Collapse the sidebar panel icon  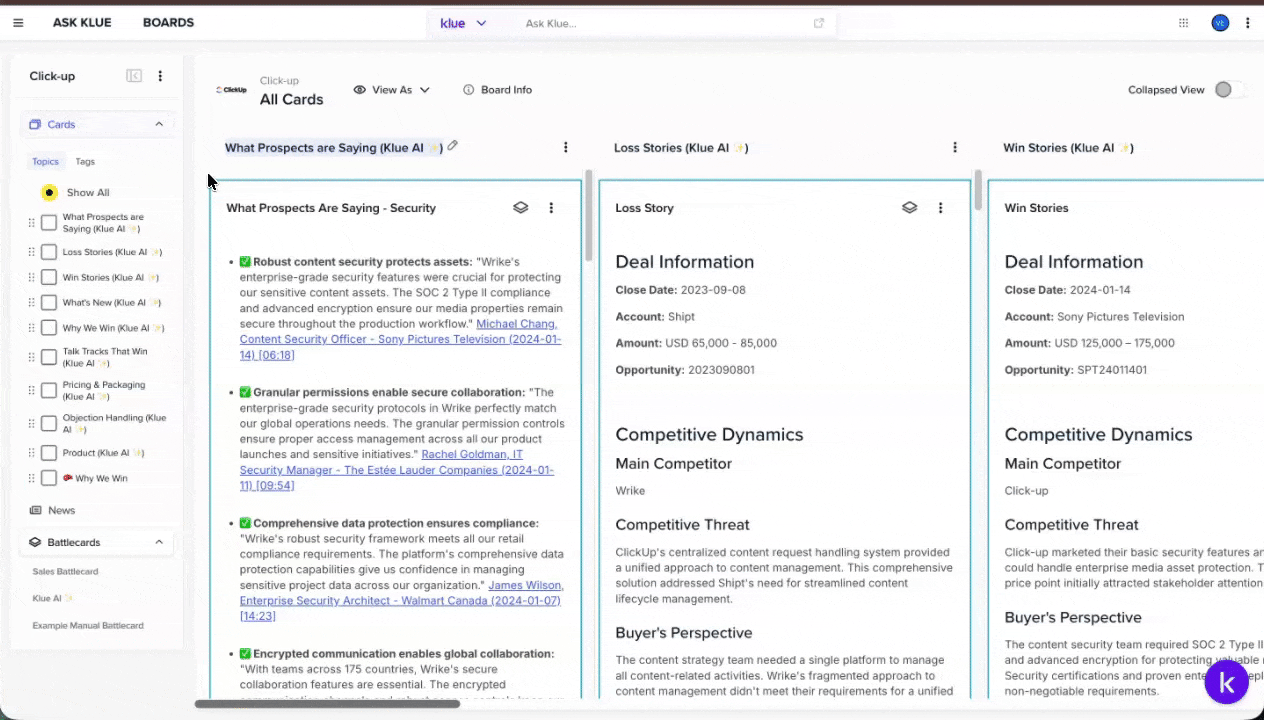click(x=134, y=76)
